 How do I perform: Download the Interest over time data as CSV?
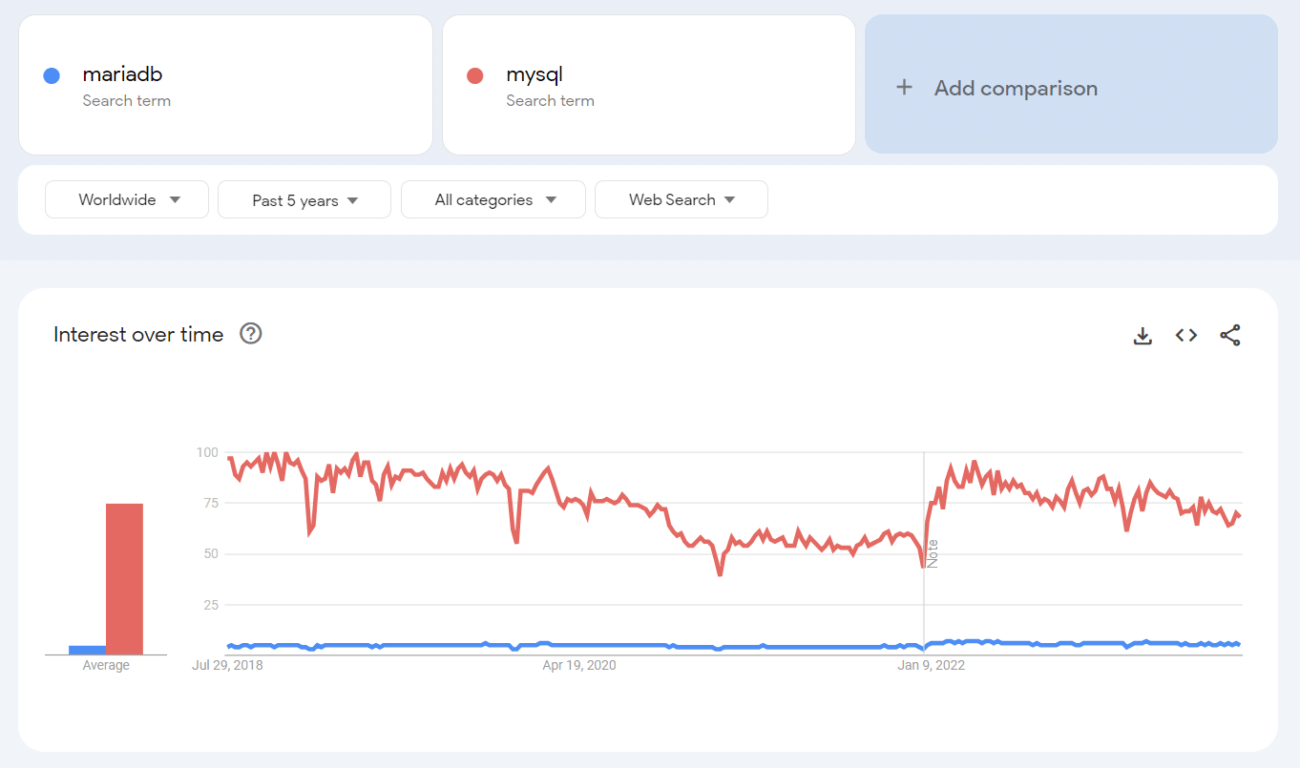click(1142, 335)
